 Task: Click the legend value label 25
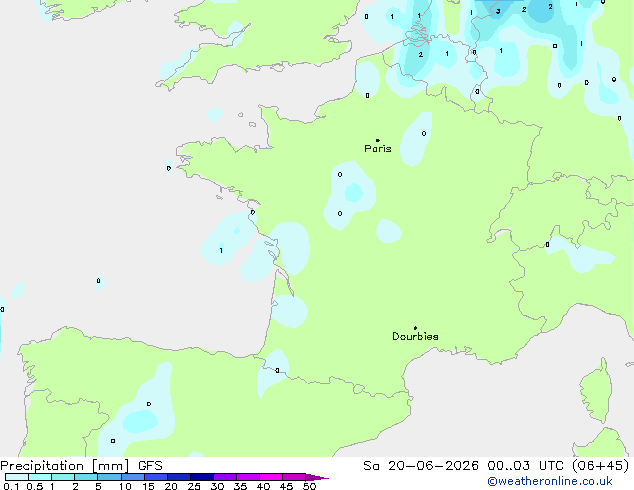tap(194, 486)
